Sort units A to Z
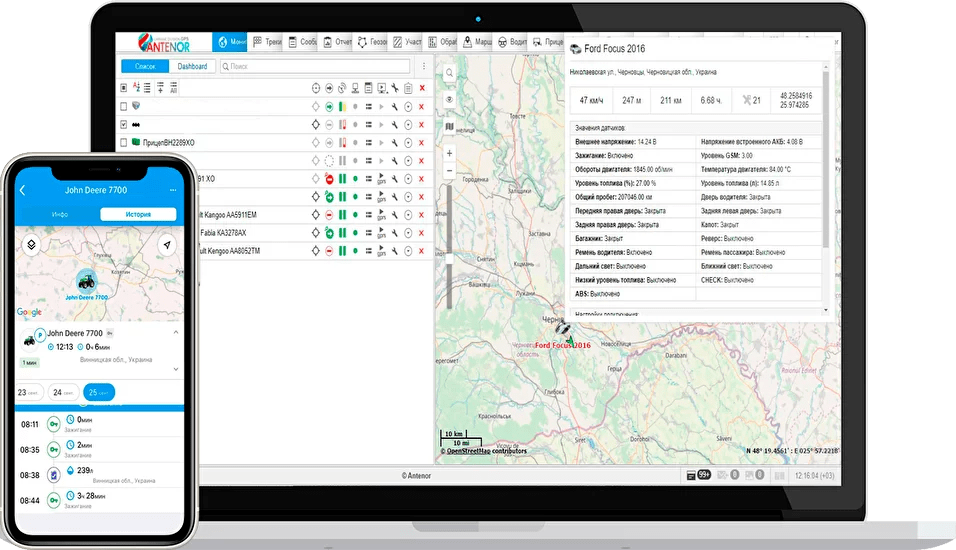The width and height of the screenshot is (956, 550). coord(136,88)
